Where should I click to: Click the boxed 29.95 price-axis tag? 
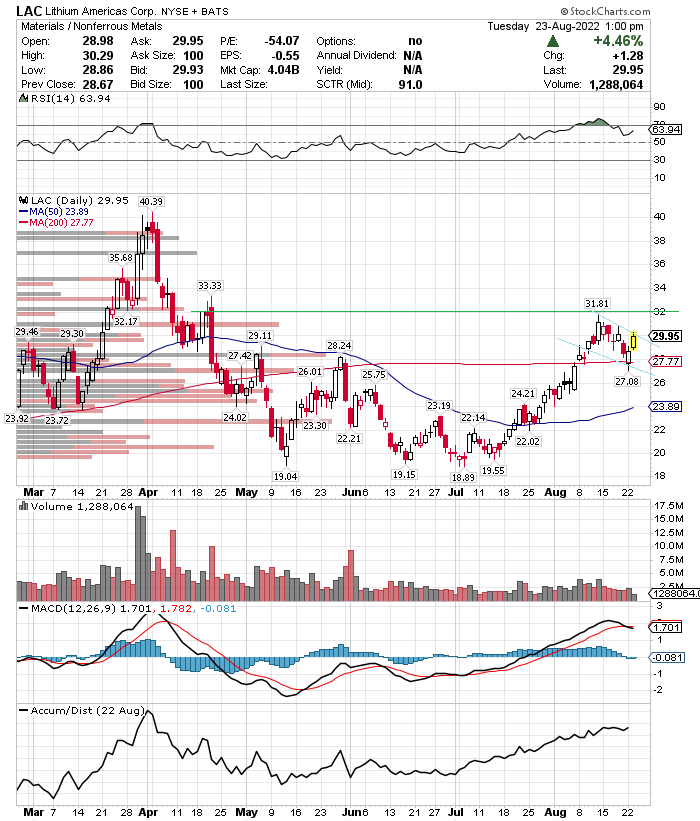pyautogui.click(x=666, y=336)
